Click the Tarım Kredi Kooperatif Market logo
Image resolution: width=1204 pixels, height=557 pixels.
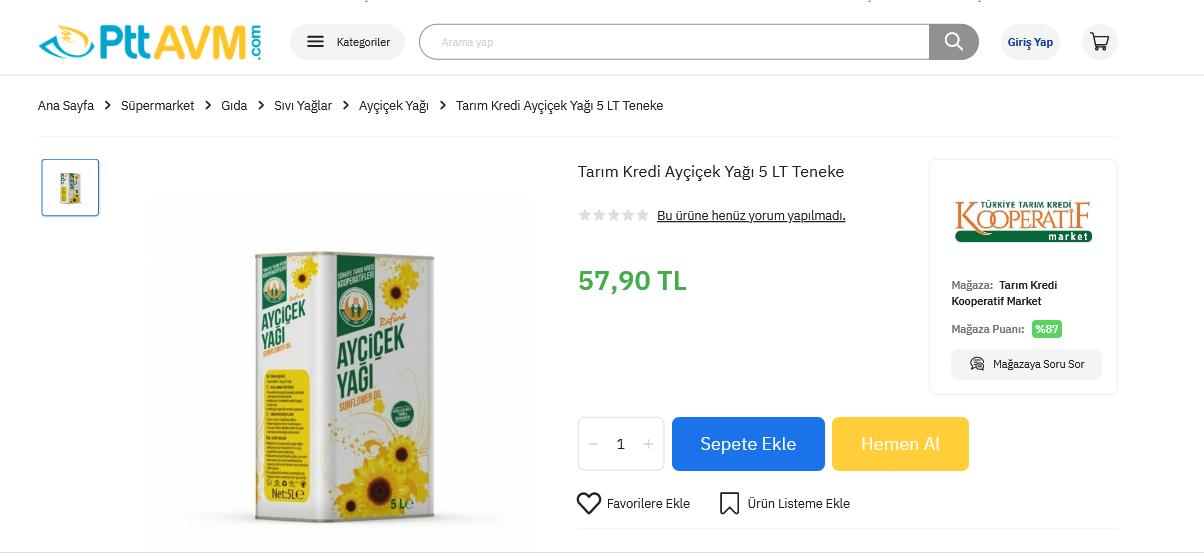click(1023, 221)
